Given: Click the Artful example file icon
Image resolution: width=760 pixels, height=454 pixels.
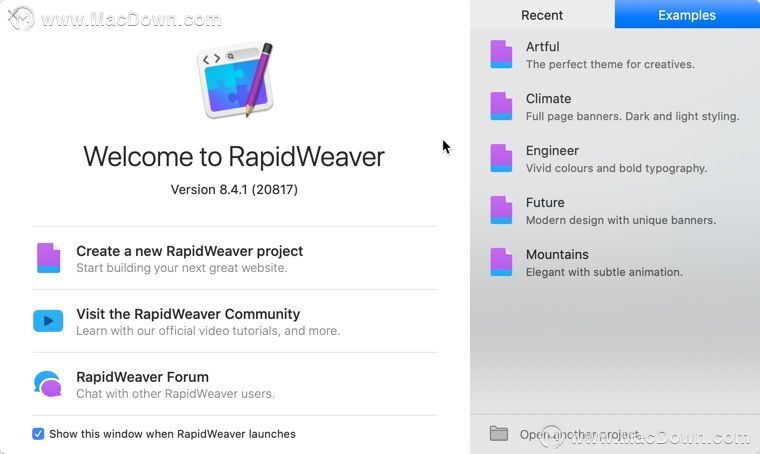Looking at the screenshot, I should [x=501, y=54].
